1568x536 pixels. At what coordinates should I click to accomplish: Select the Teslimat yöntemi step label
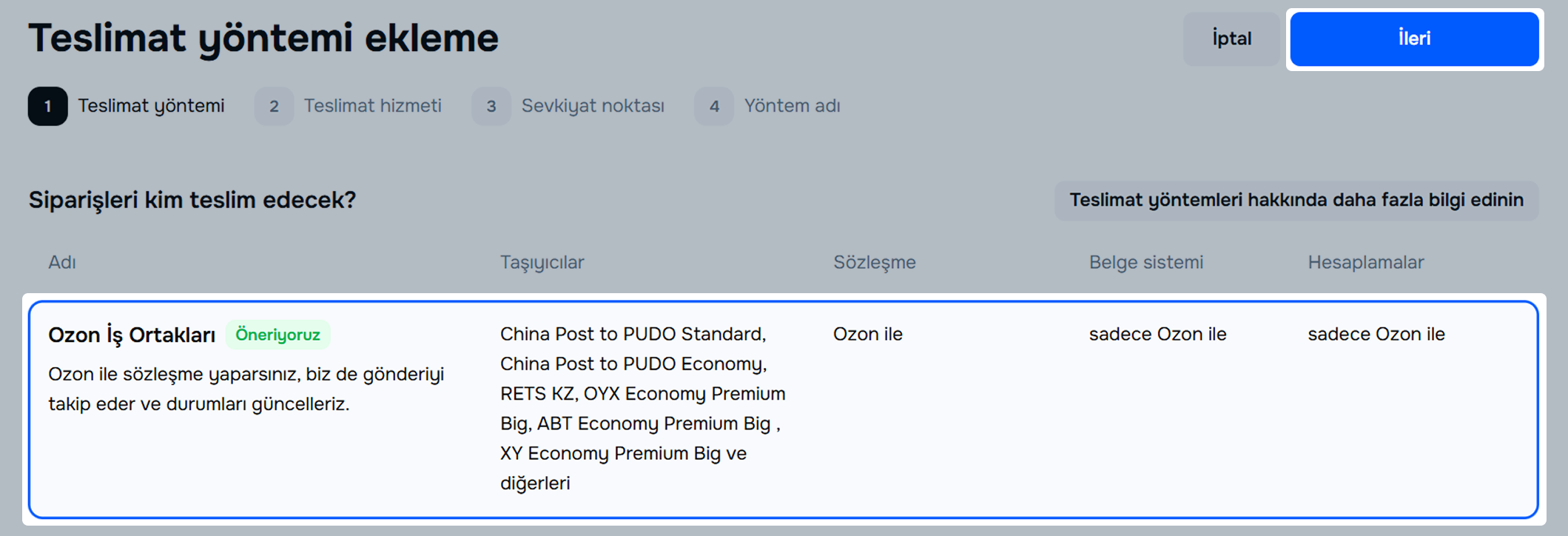click(151, 106)
